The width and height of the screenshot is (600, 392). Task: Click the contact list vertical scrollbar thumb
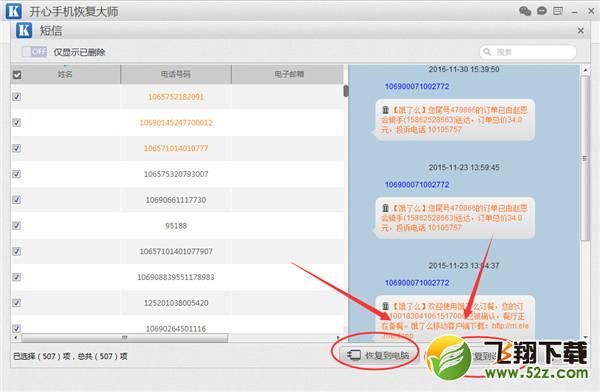[x=346, y=91]
